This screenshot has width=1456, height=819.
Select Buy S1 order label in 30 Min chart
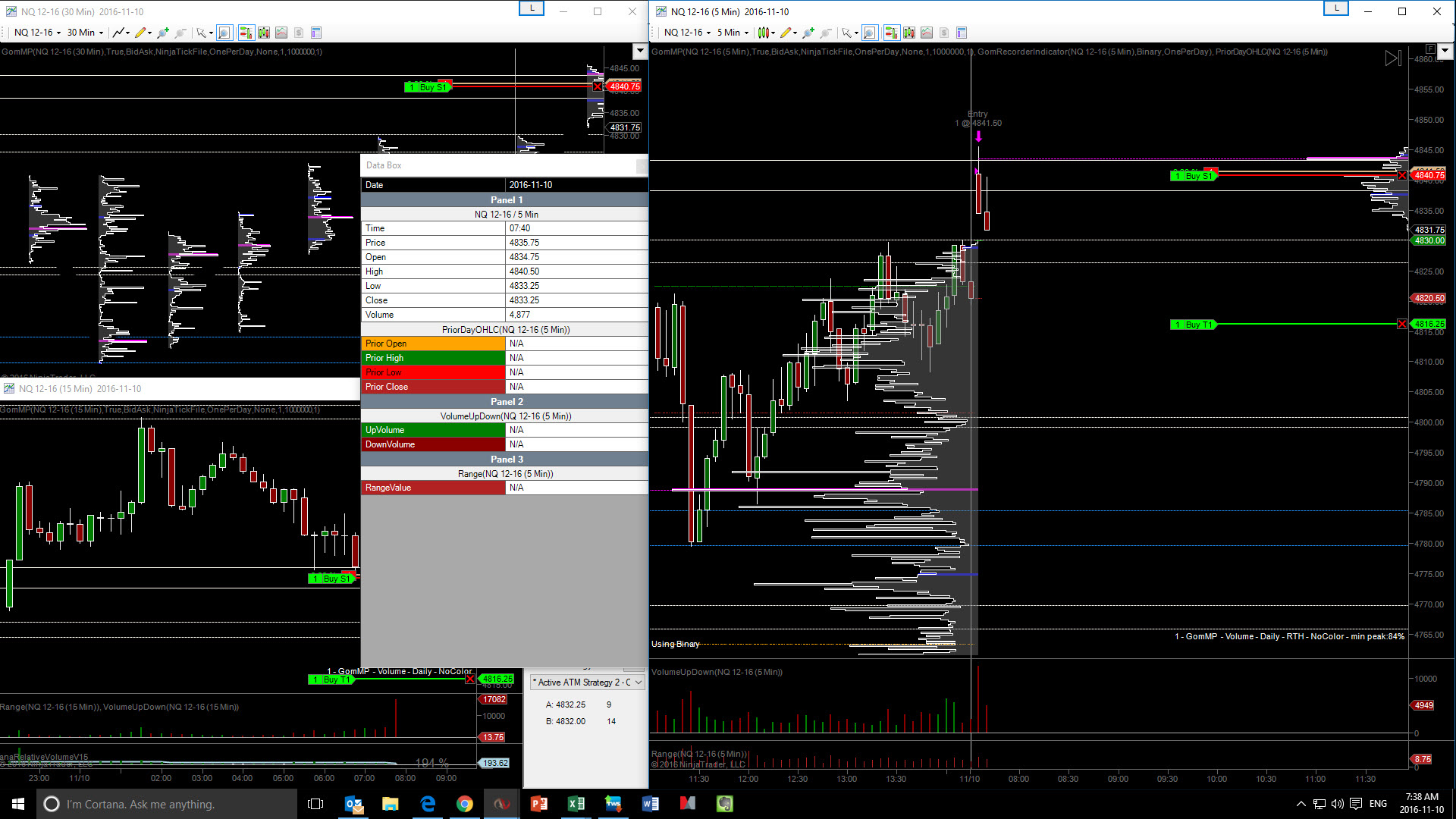pos(428,87)
